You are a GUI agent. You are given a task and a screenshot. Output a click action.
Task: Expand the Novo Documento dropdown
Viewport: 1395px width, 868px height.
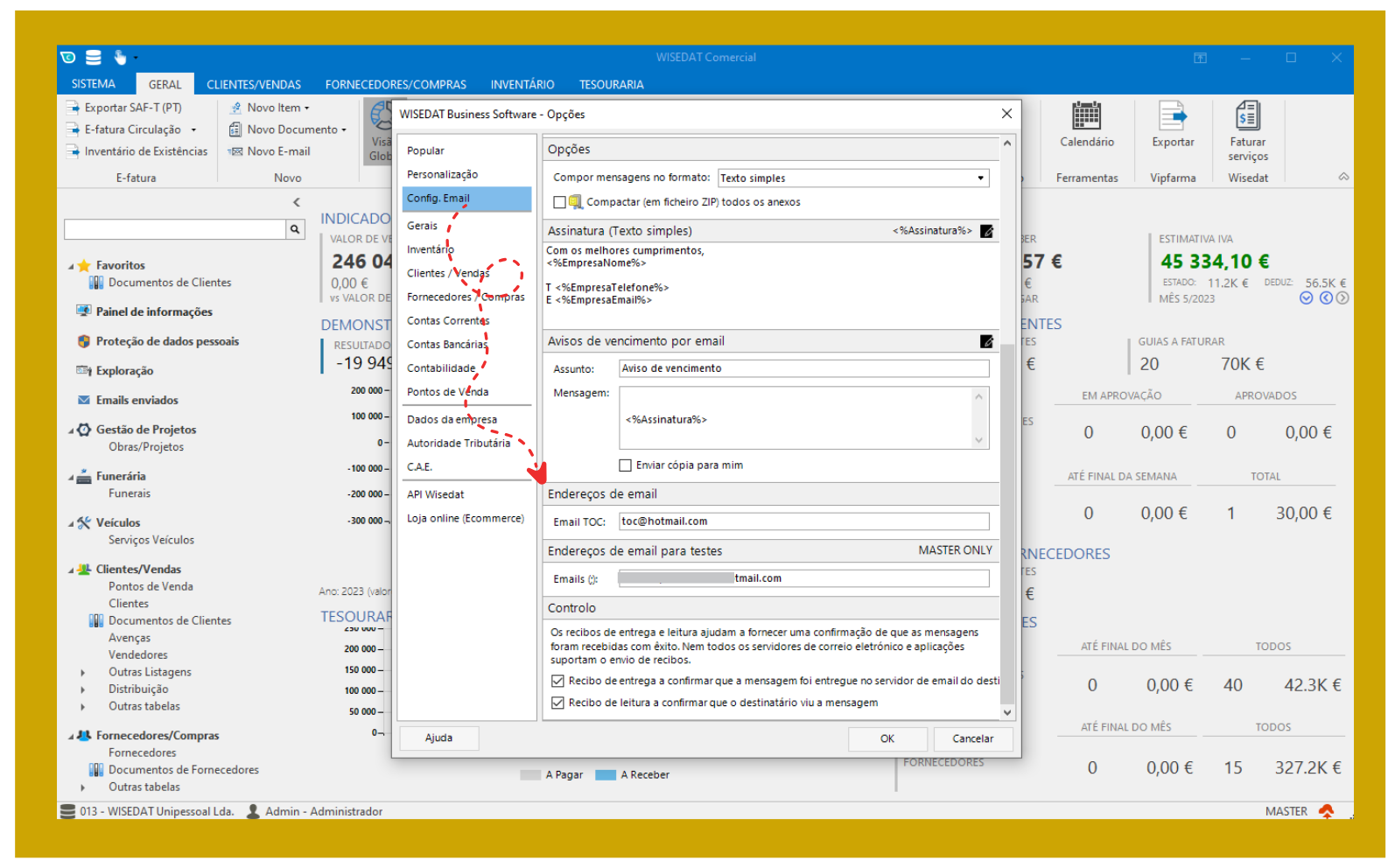tap(344, 130)
